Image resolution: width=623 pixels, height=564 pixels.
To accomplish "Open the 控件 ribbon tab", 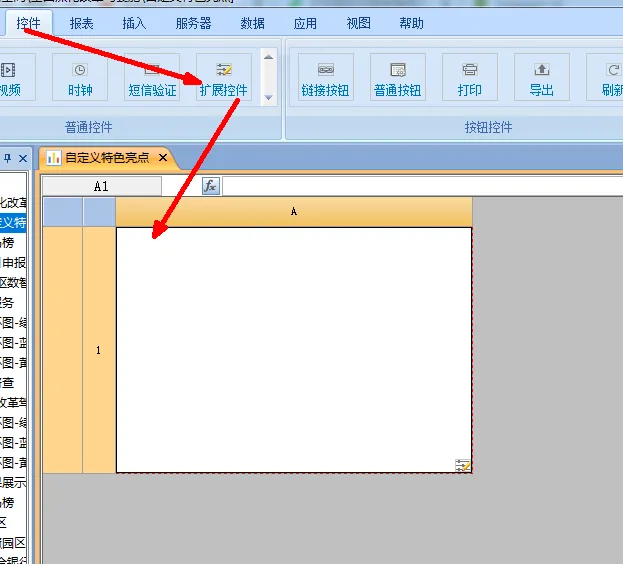I will tap(29, 23).
